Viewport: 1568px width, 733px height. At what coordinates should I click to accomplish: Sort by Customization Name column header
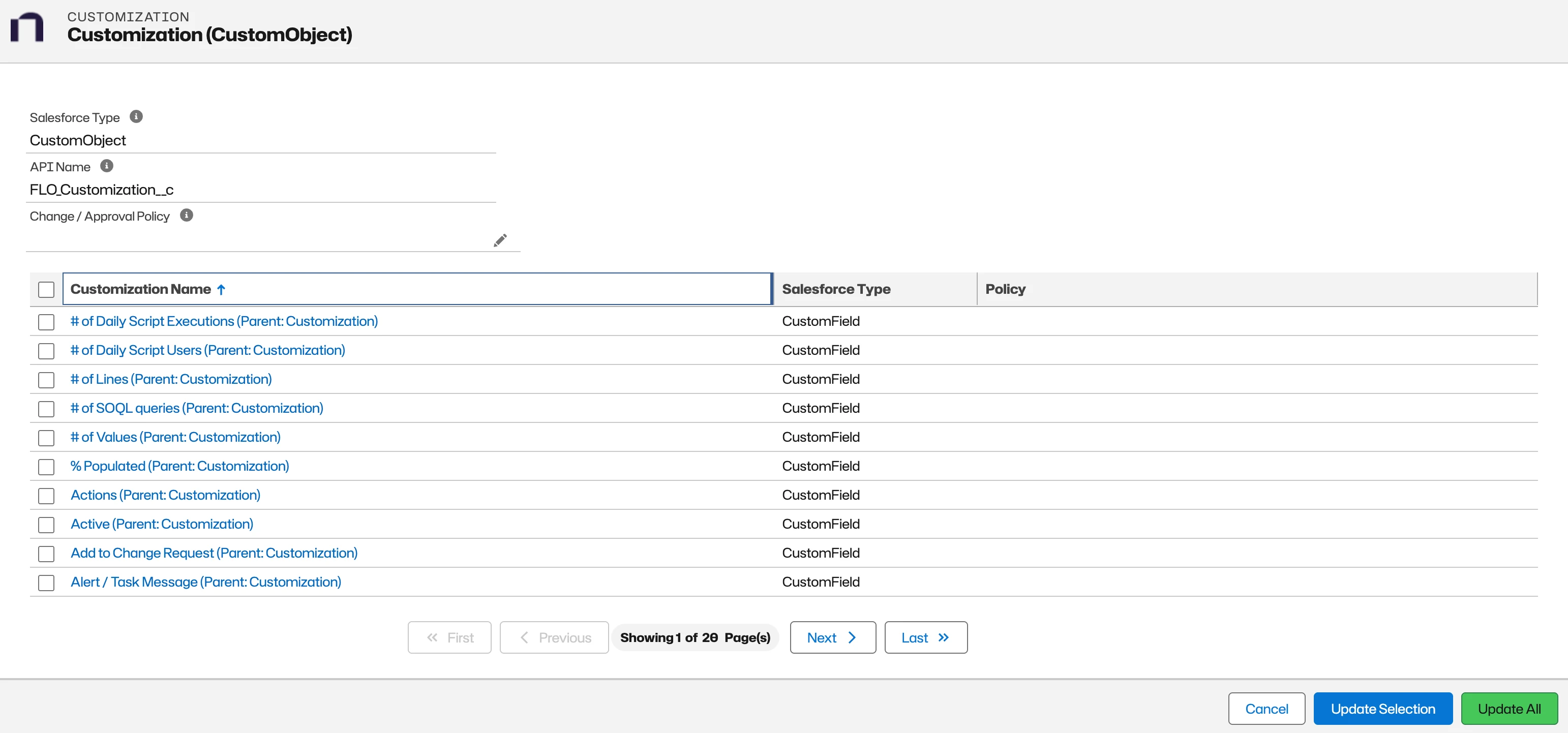(x=417, y=289)
